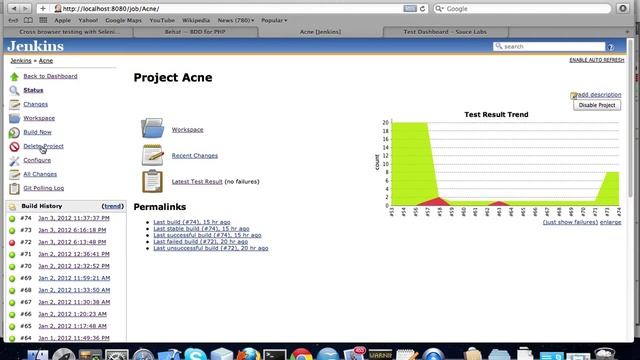Click the Jenkins logo header

36,46
